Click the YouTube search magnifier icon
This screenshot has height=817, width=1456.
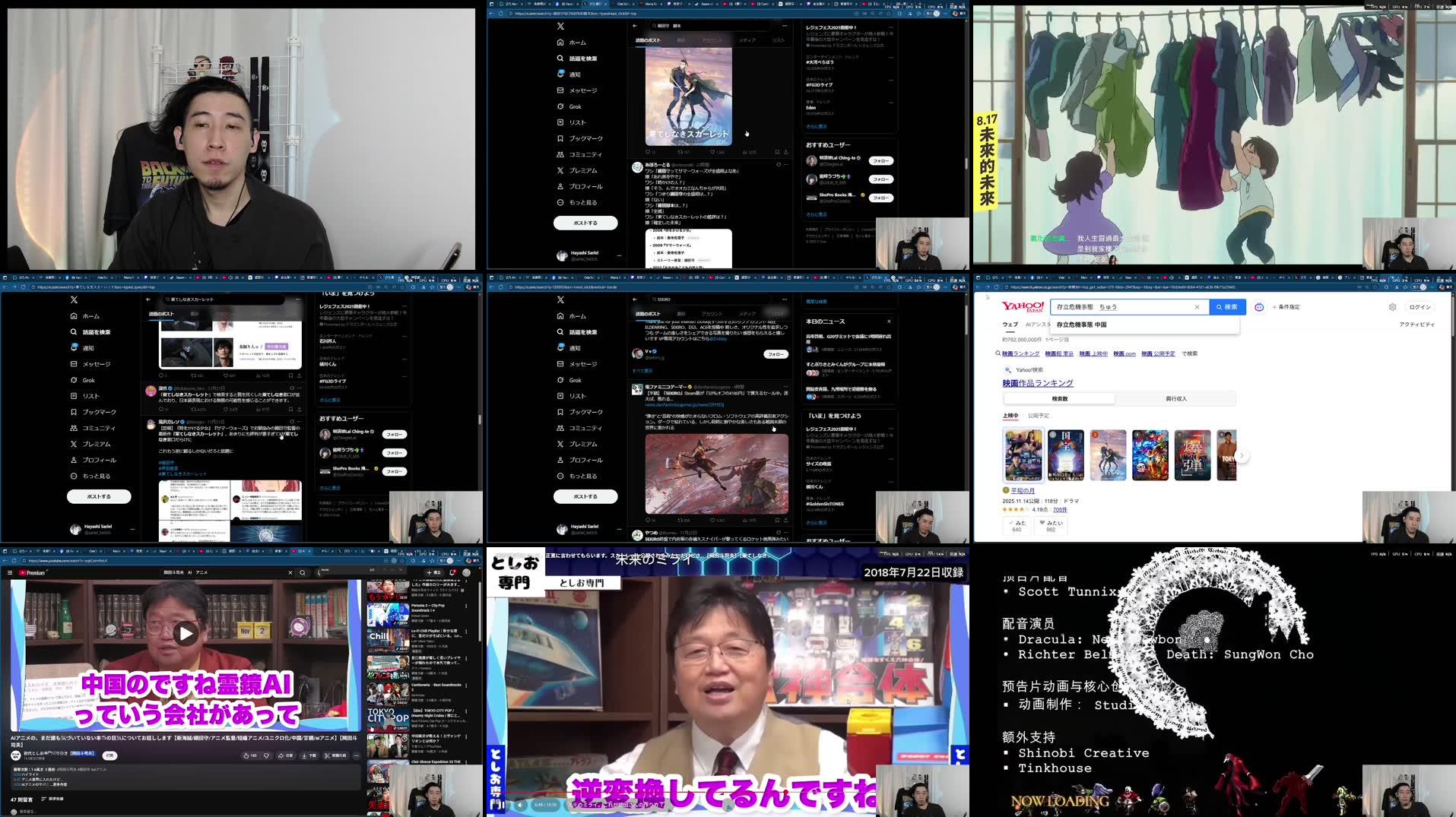[303, 572]
